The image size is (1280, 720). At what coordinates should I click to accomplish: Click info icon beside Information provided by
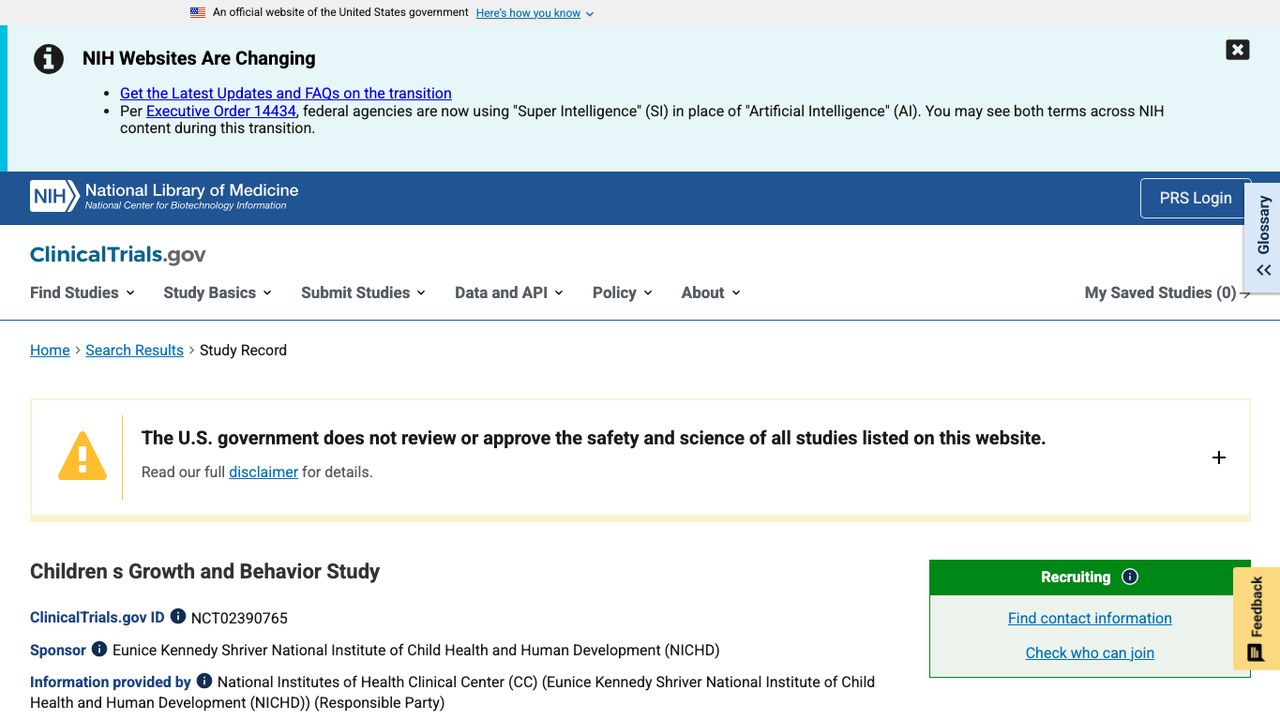pyautogui.click(x=204, y=681)
